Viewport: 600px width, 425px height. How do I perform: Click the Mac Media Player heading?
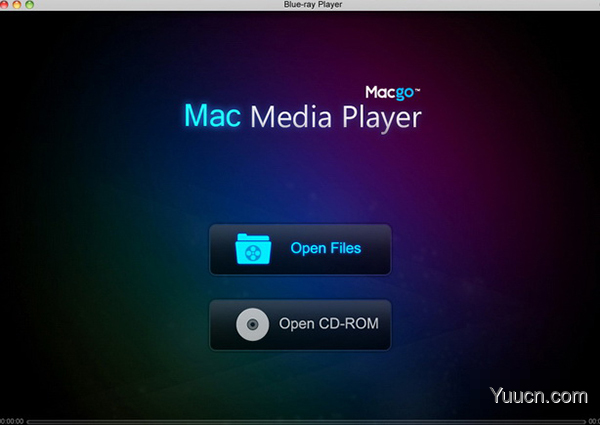(303, 117)
